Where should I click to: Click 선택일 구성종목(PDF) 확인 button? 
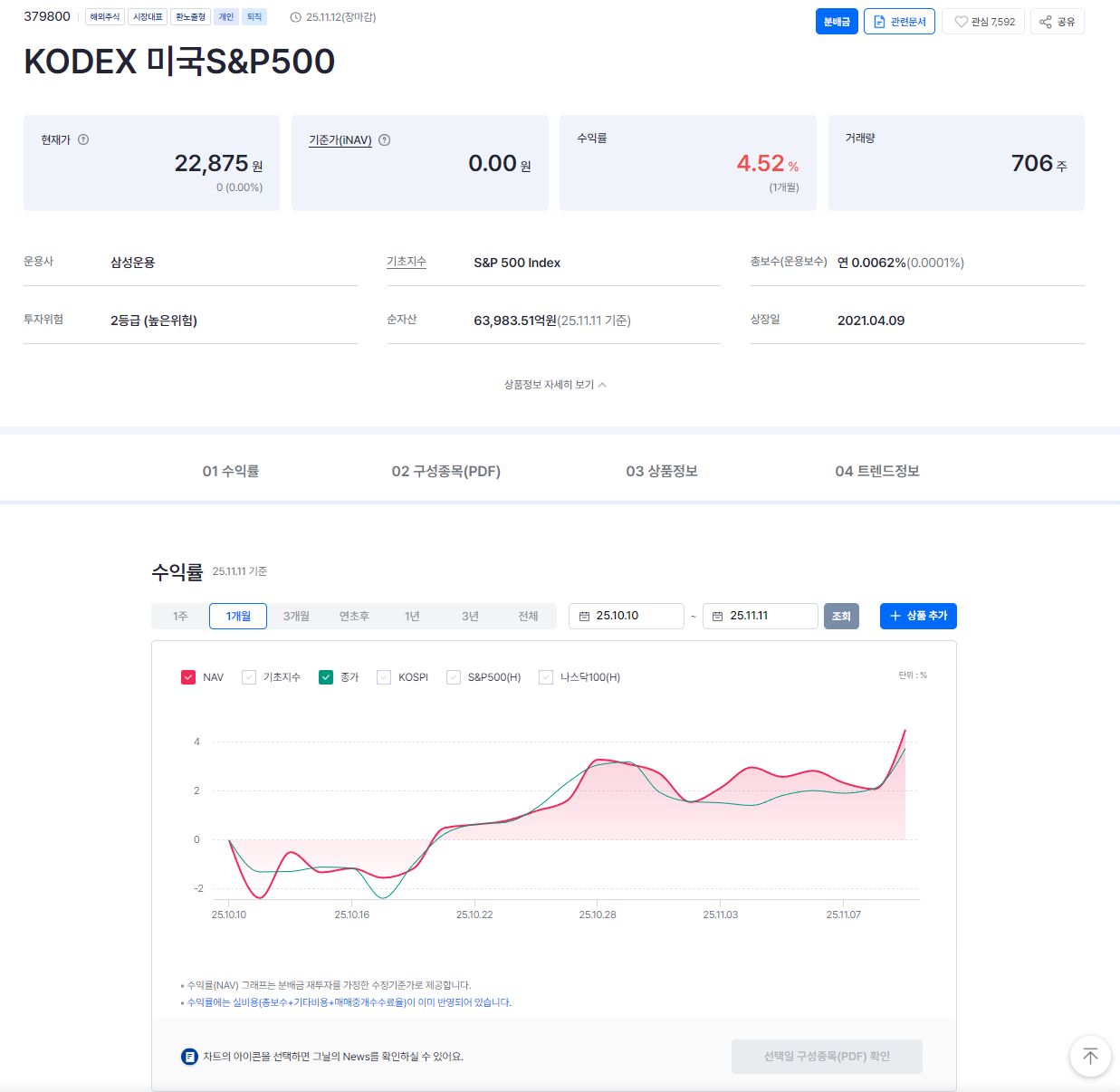[x=827, y=1057]
